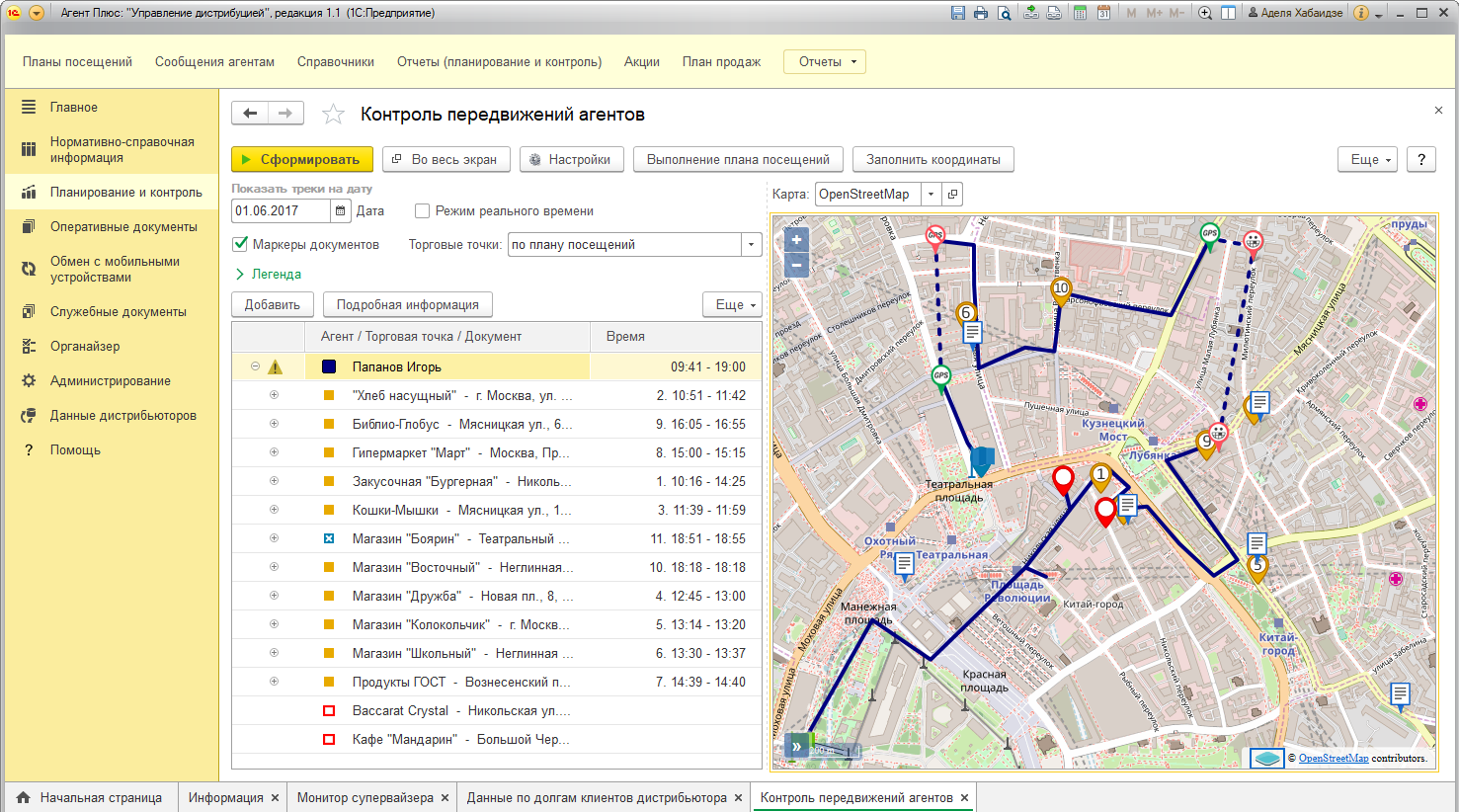The image size is (1459, 812).
Task: Select the Гипермаркет "Март" row
Action: (x=497, y=452)
